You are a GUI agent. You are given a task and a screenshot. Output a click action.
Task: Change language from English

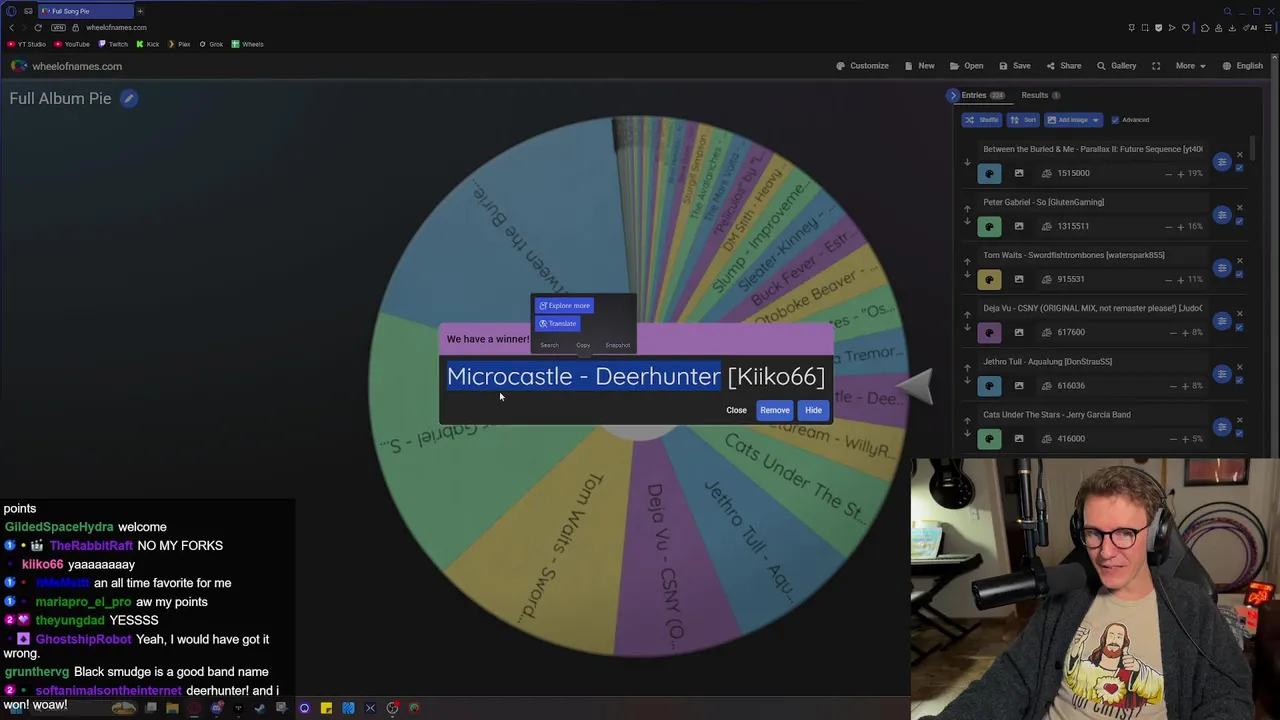pos(1242,66)
